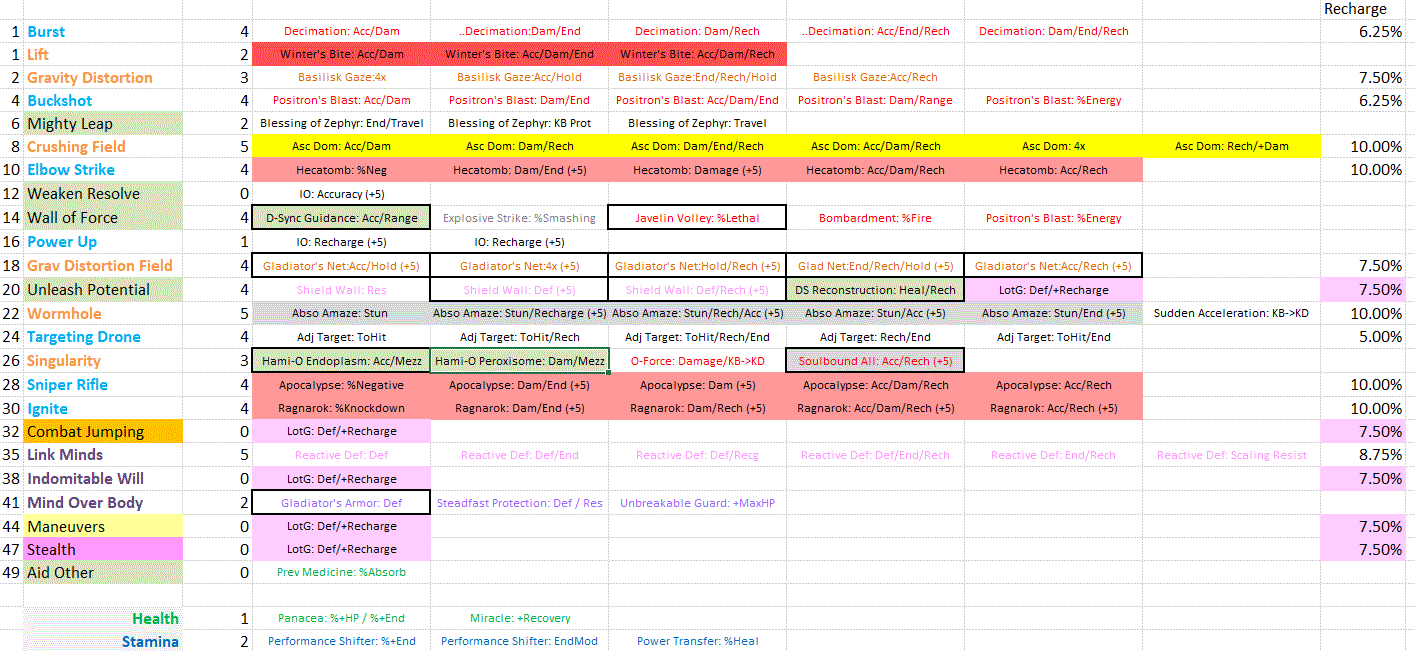Select the "Panacea: %+HP / %+End" cell
This screenshot has width=1415, height=651.
click(x=341, y=618)
